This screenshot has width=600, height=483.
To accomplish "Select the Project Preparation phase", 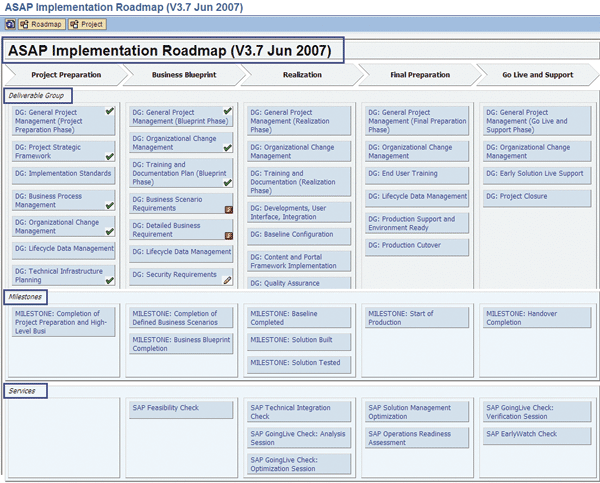I will 66,75.
